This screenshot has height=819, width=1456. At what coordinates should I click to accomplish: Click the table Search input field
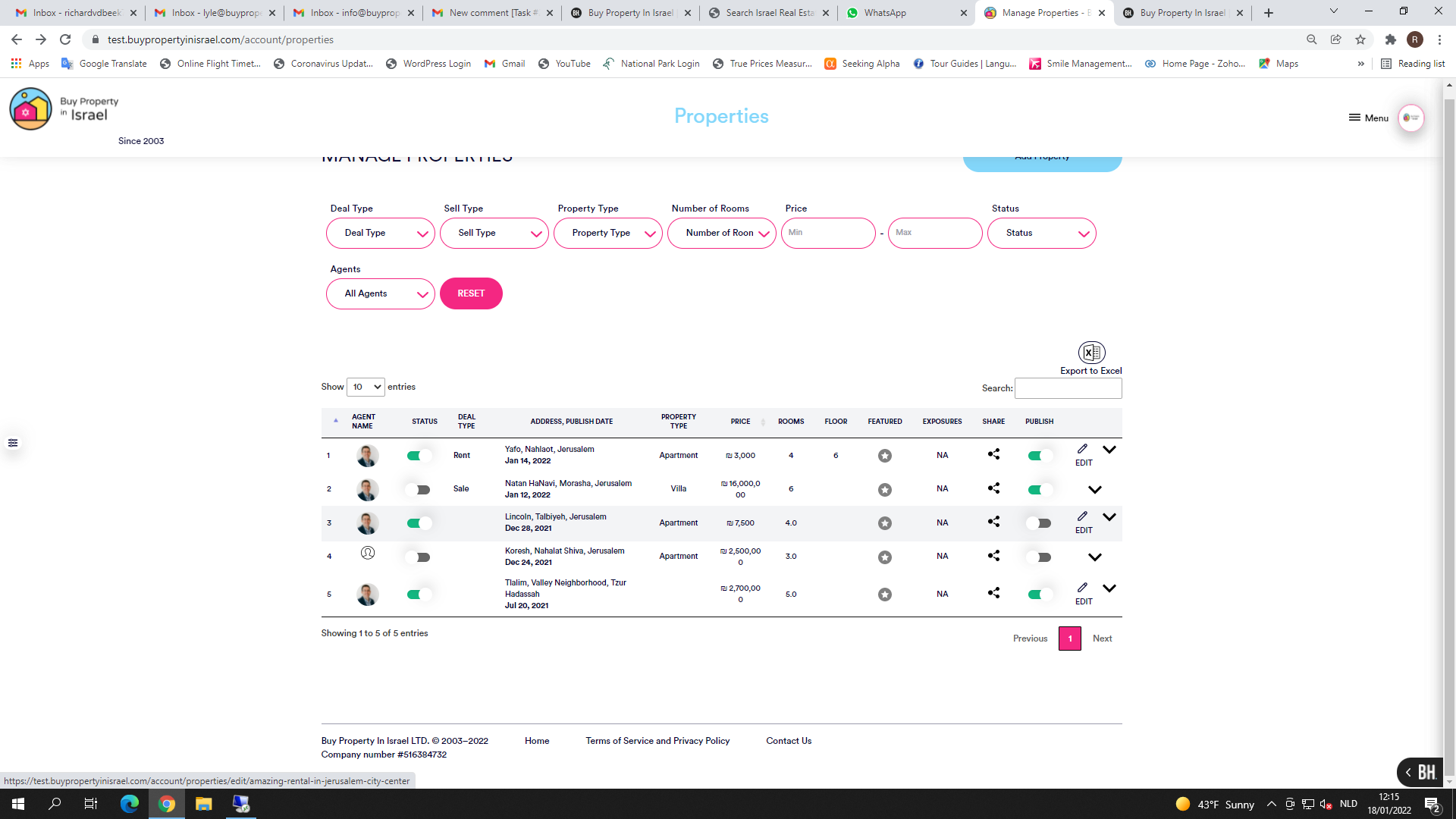(1068, 388)
